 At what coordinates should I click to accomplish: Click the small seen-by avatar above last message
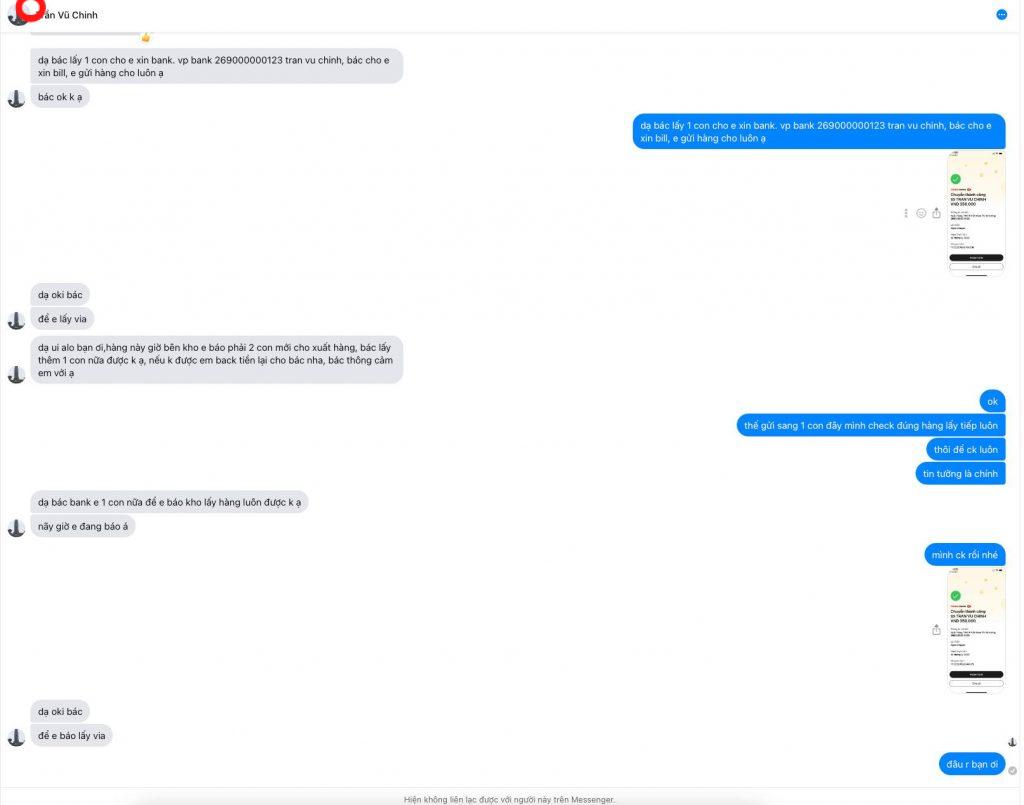1012,742
